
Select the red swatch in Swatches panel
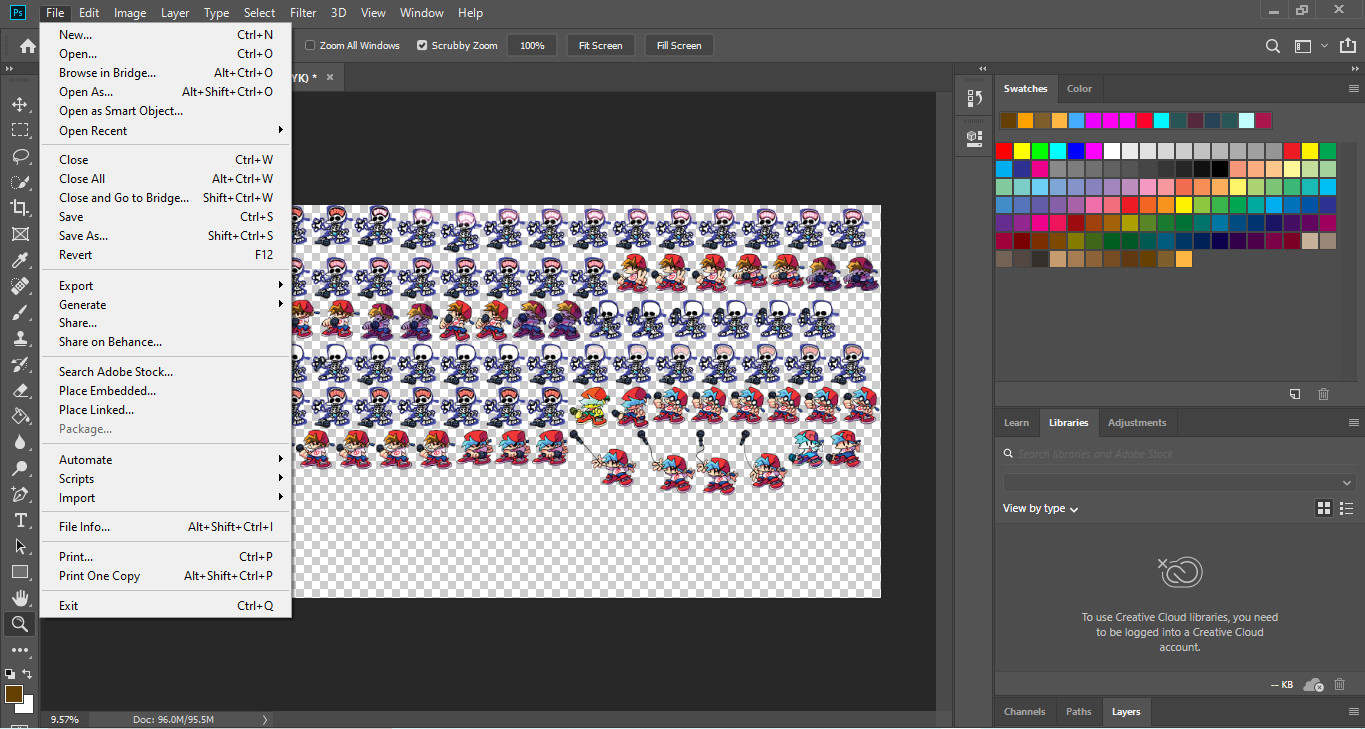(1006, 151)
